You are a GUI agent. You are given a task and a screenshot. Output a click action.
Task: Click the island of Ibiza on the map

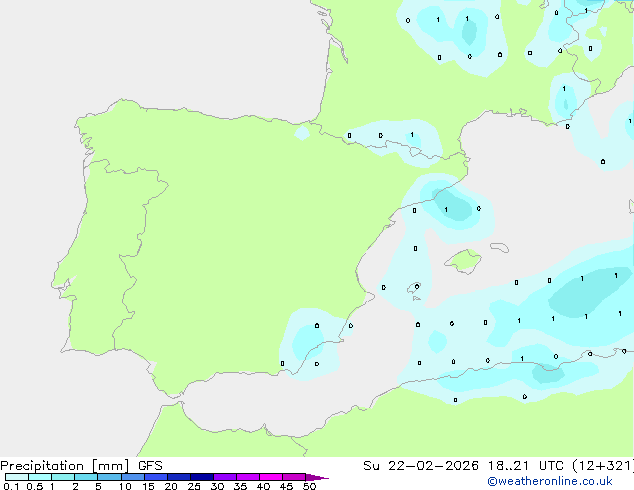click(414, 287)
